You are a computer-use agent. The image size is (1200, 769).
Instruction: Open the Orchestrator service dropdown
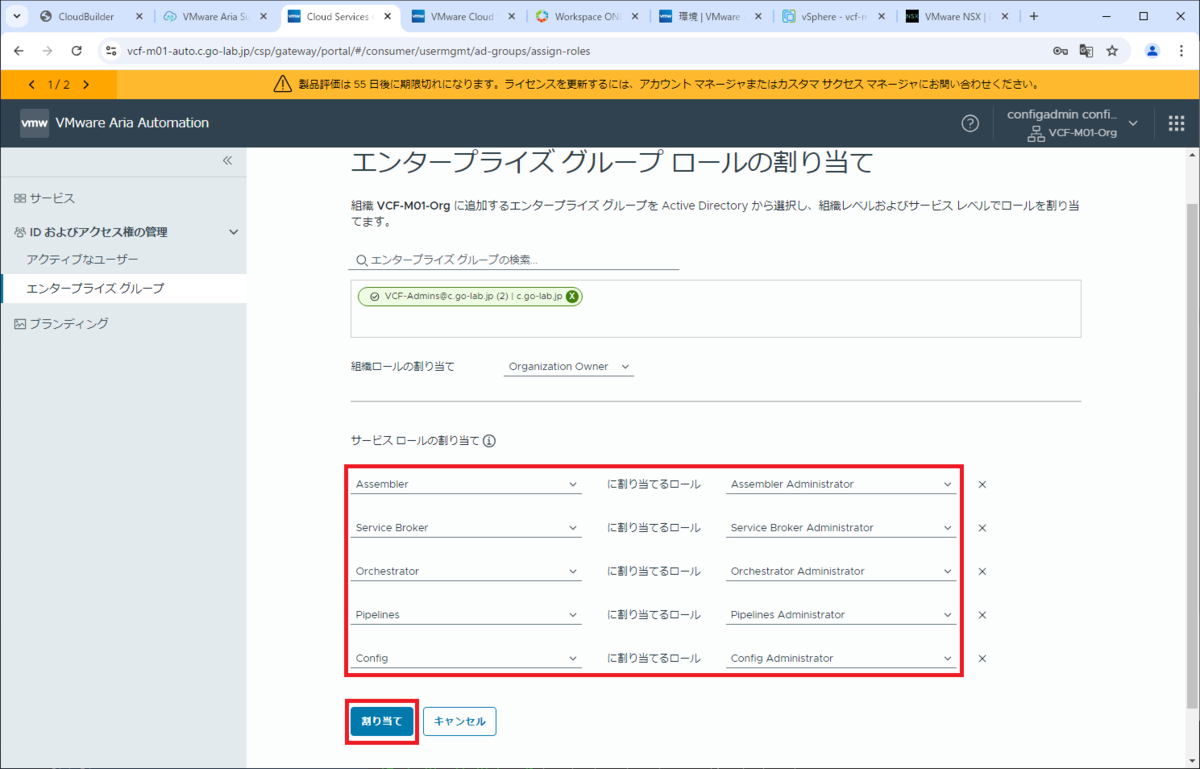coord(466,571)
